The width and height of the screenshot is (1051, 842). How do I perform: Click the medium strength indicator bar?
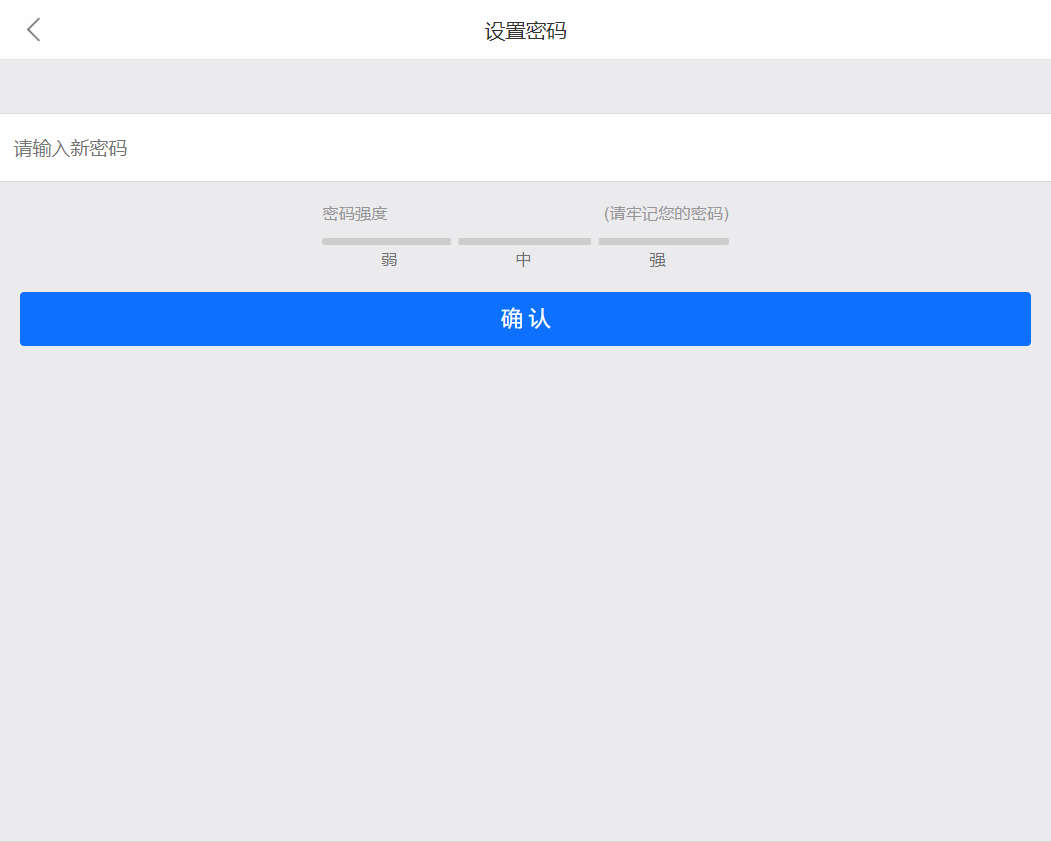[x=524, y=241]
